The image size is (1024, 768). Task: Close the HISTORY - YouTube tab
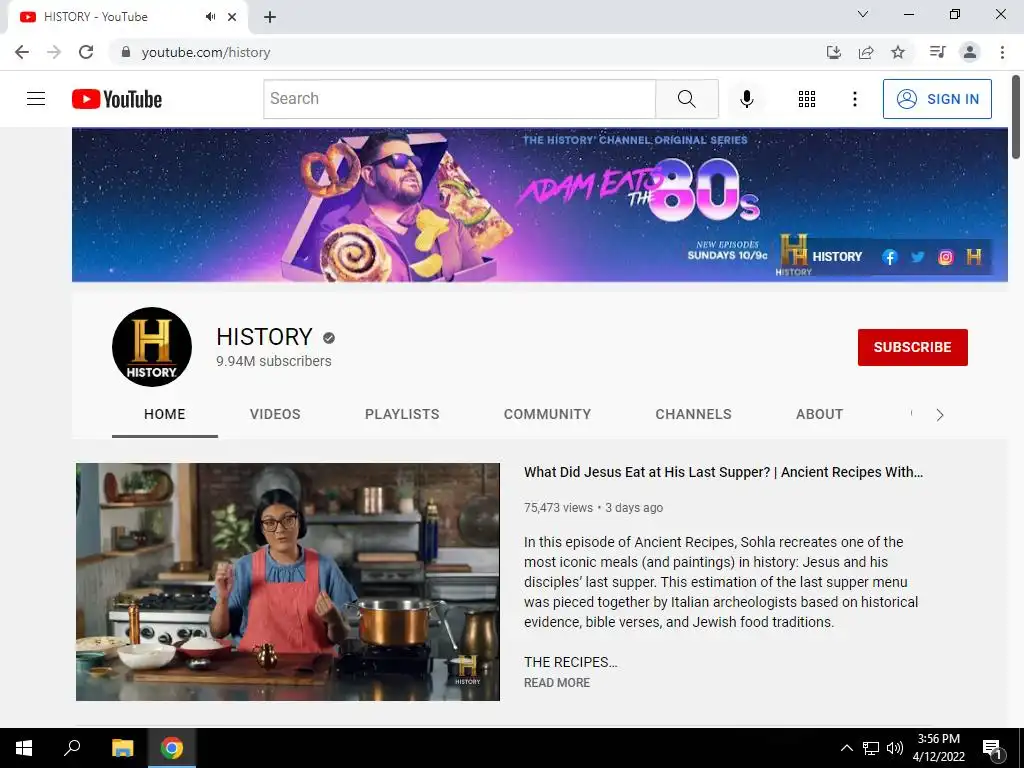[x=232, y=17]
